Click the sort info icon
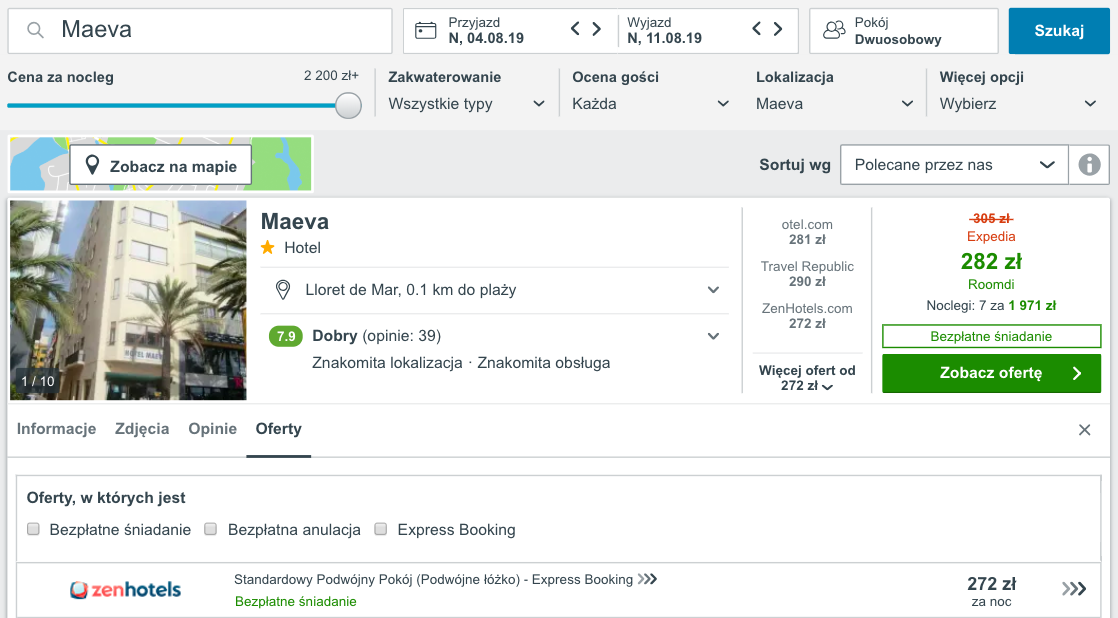The image size is (1118, 618). (x=1089, y=165)
